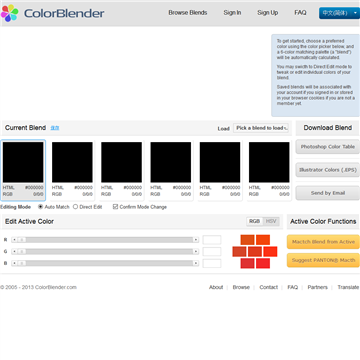Click Suggest PANTONE Match button
The height and width of the screenshot is (360, 360).
pos(323,260)
